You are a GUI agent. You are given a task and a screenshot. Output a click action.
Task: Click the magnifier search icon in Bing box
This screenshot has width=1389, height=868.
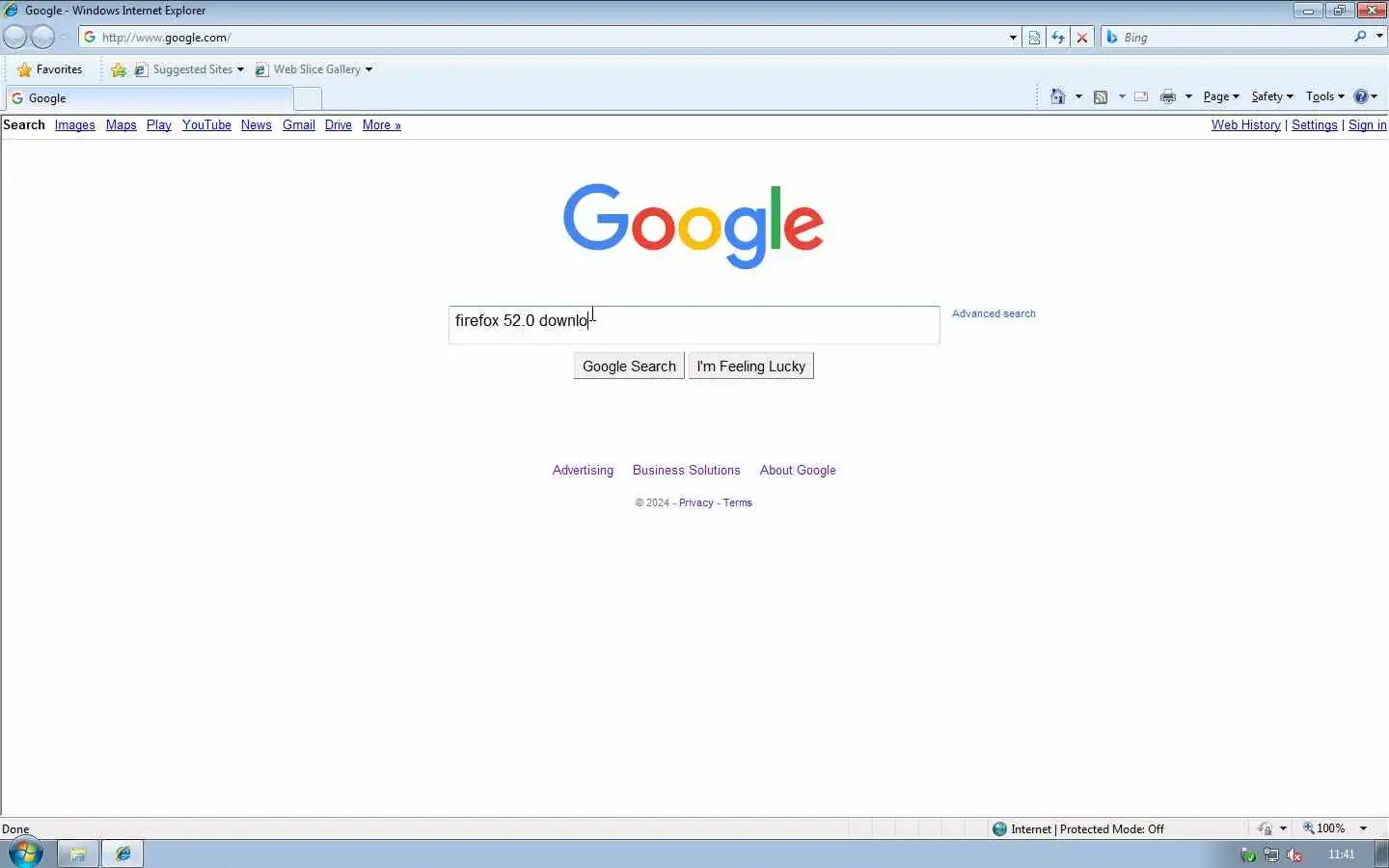1360,37
